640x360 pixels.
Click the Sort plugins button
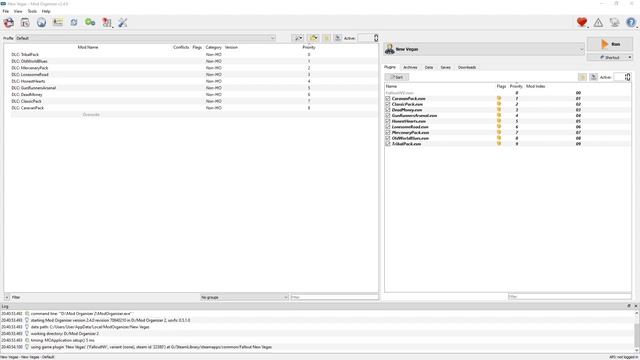click(397, 77)
